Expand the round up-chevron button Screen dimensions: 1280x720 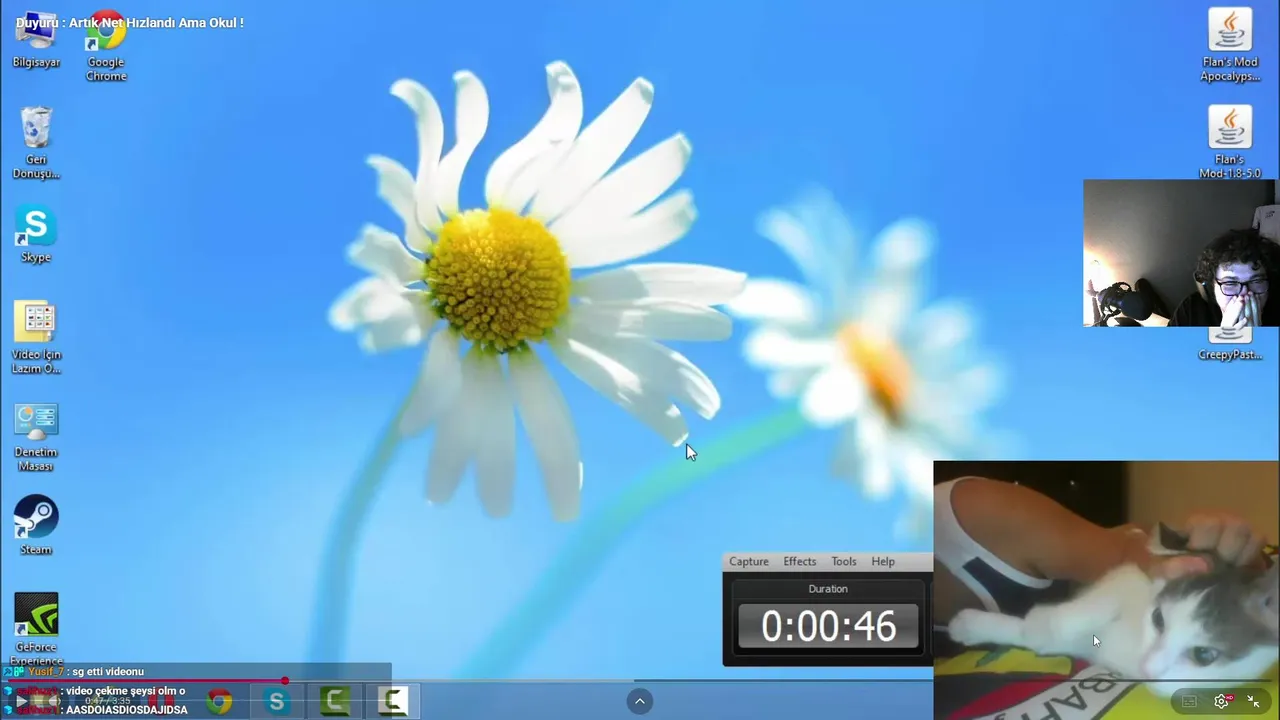tap(640, 701)
